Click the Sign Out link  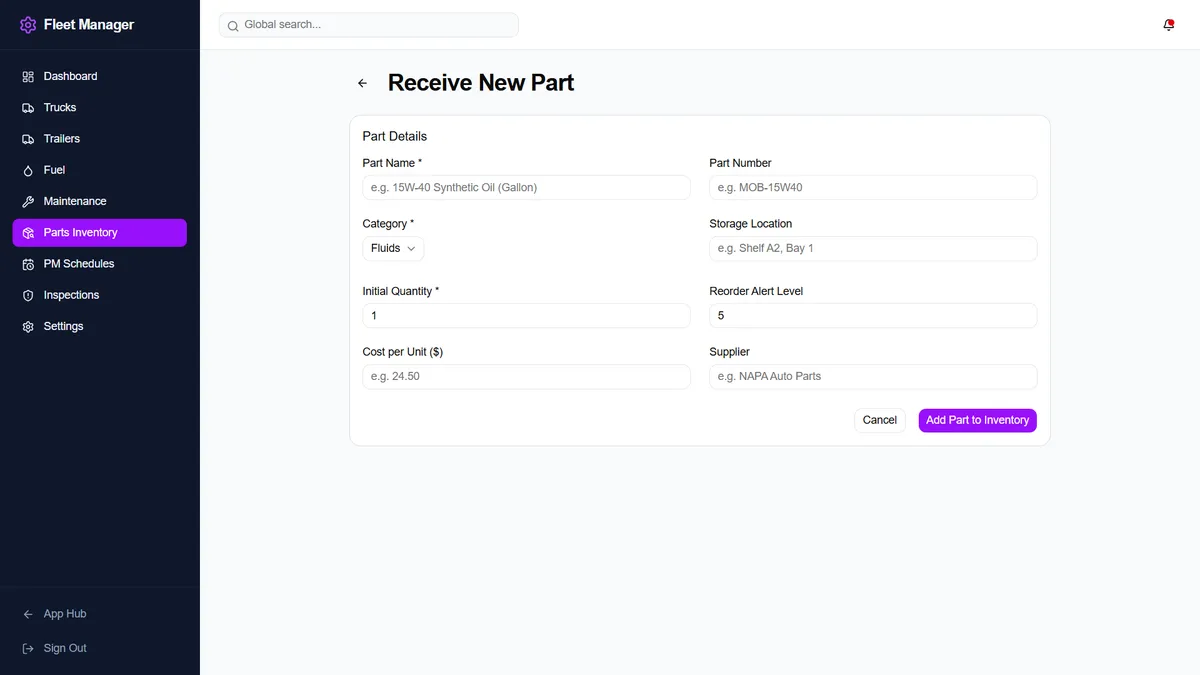pos(99,648)
